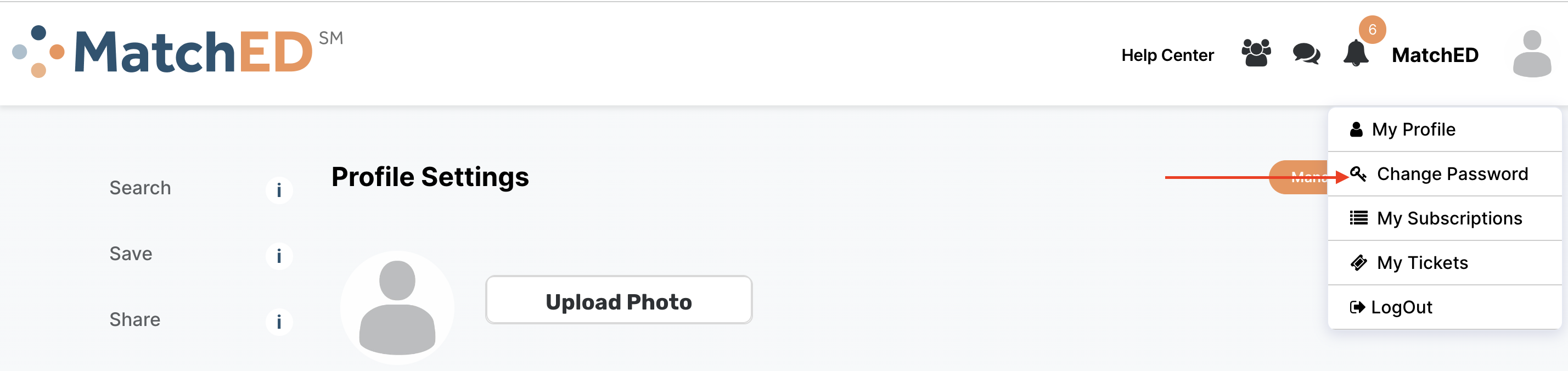The image size is (1568, 371).
Task: Select LogOut from the menu
Action: (1401, 307)
